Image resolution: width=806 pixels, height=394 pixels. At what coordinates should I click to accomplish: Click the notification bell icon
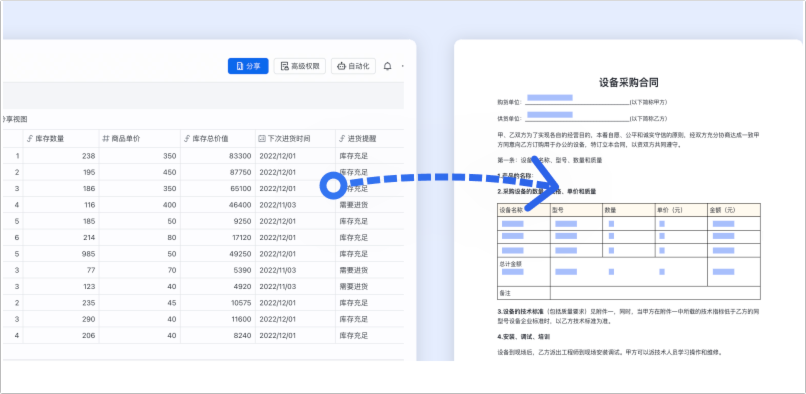pos(388,66)
